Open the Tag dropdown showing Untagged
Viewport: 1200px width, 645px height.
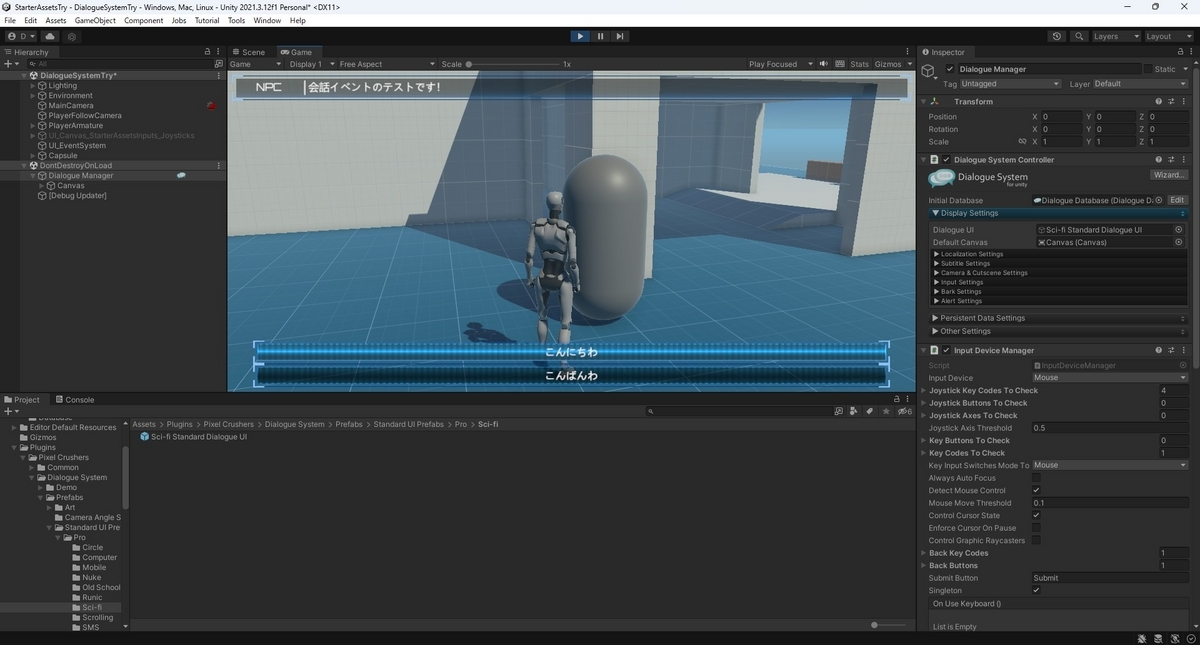coord(1010,84)
